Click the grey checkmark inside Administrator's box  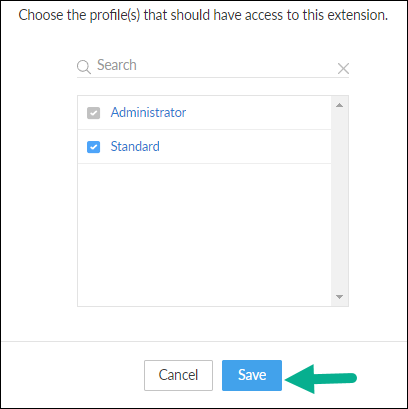pyautogui.click(x=93, y=113)
